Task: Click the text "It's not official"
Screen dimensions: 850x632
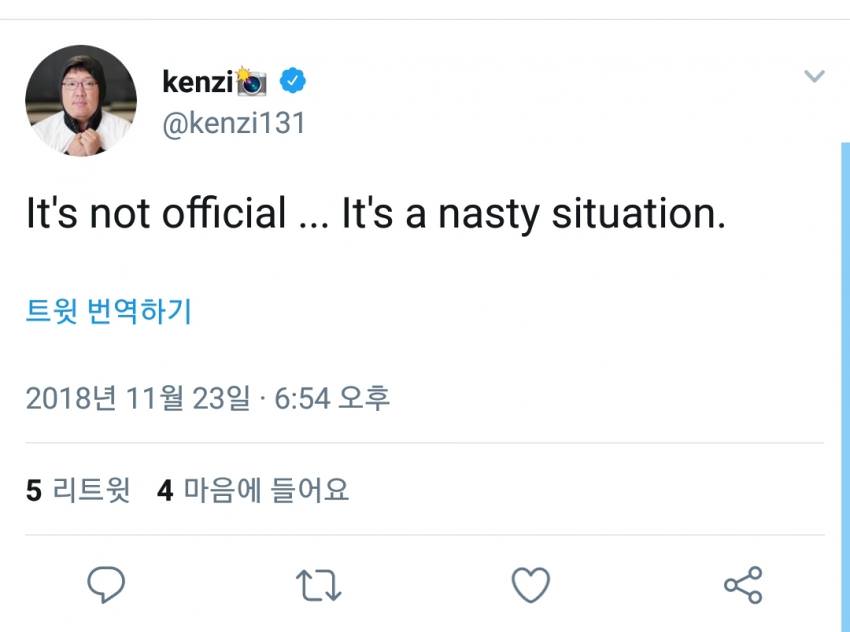Action: point(156,215)
